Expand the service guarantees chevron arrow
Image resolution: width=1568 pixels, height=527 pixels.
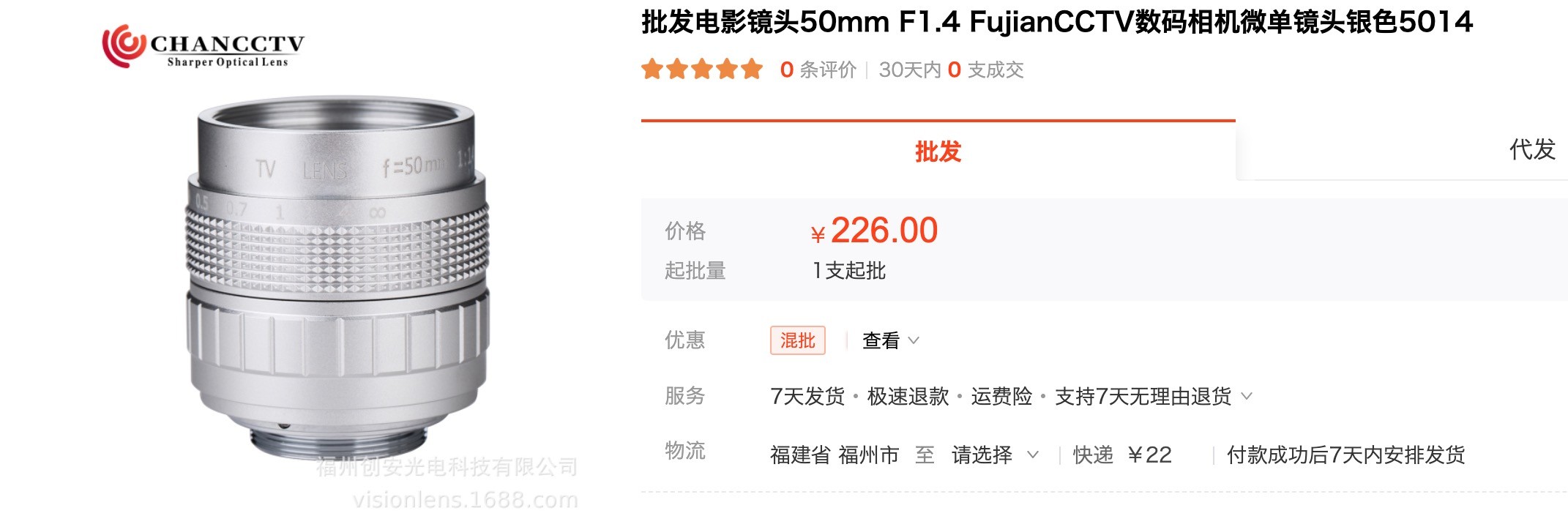(1247, 397)
